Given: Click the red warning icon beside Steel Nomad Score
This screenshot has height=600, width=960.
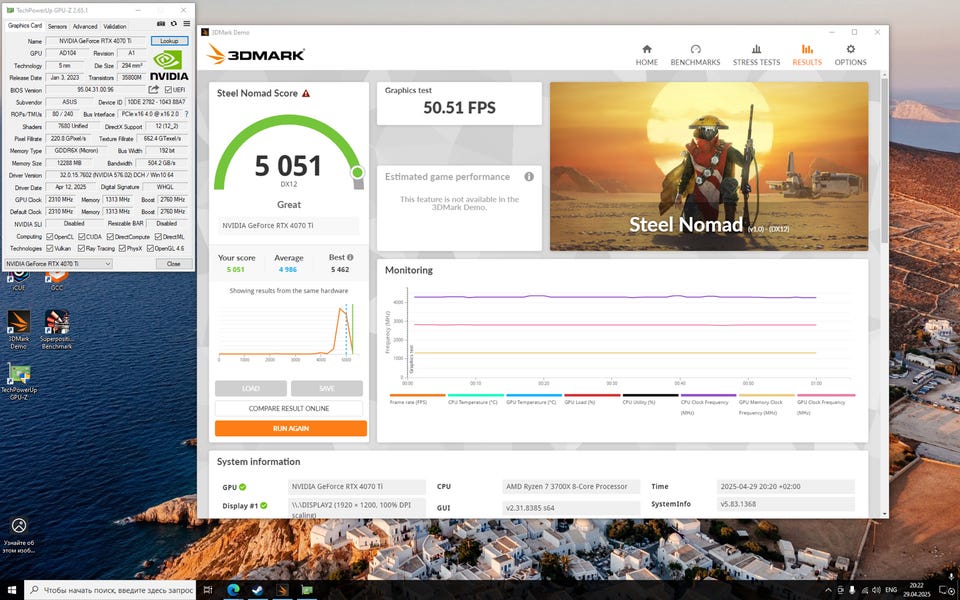Looking at the screenshot, I should [x=306, y=94].
